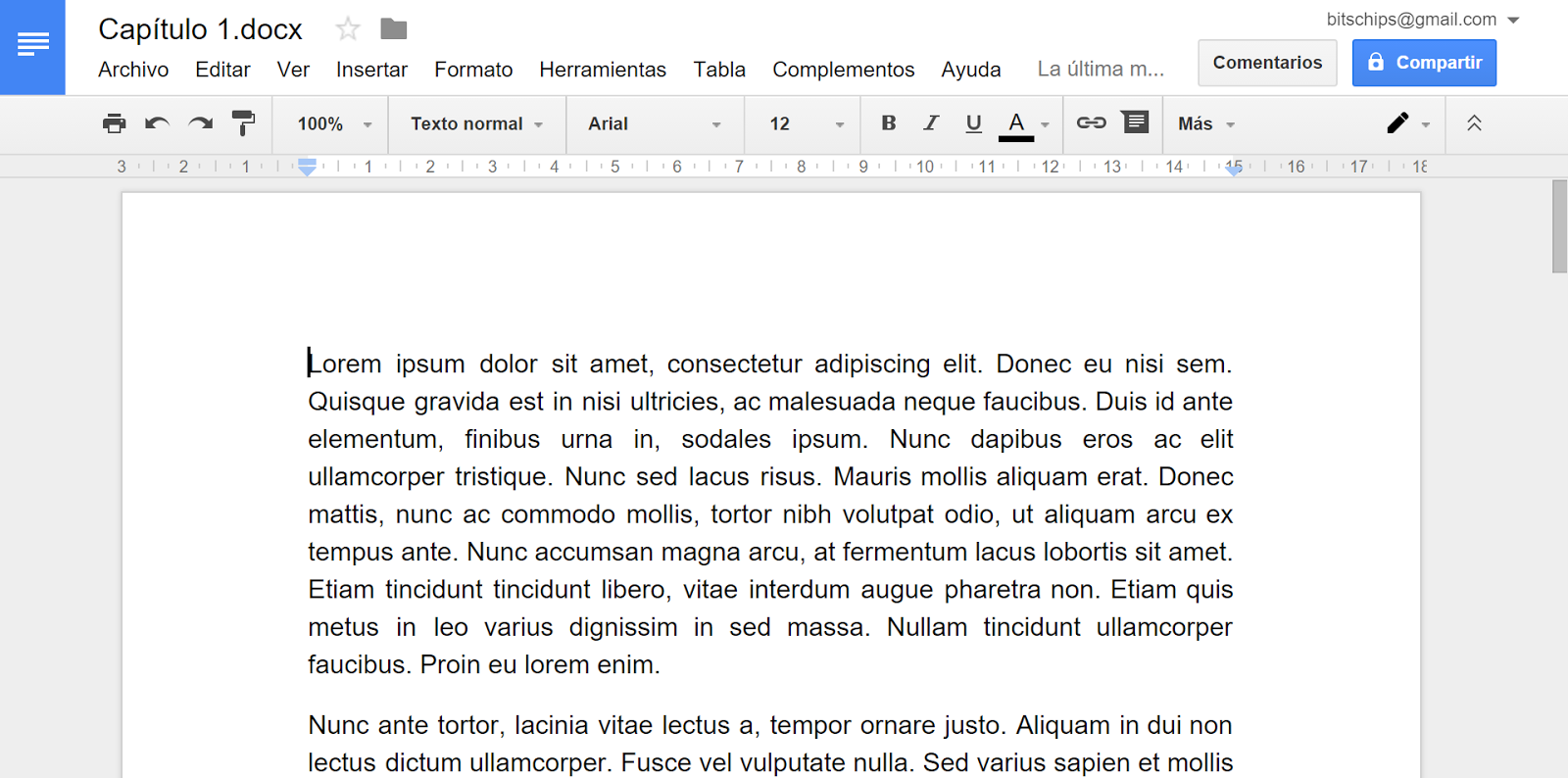Toggle underline formatting
The height and width of the screenshot is (778, 1568).
pyautogui.click(x=973, y=123)
